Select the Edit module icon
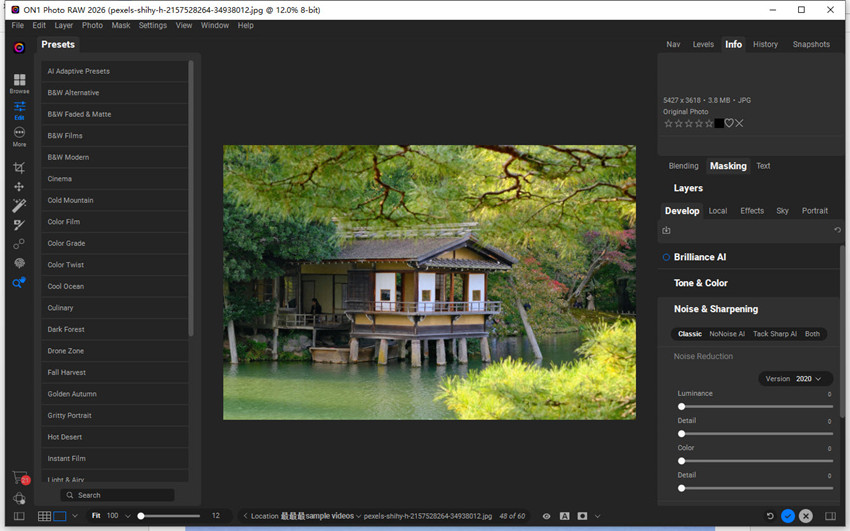 (x=20, y=110)
